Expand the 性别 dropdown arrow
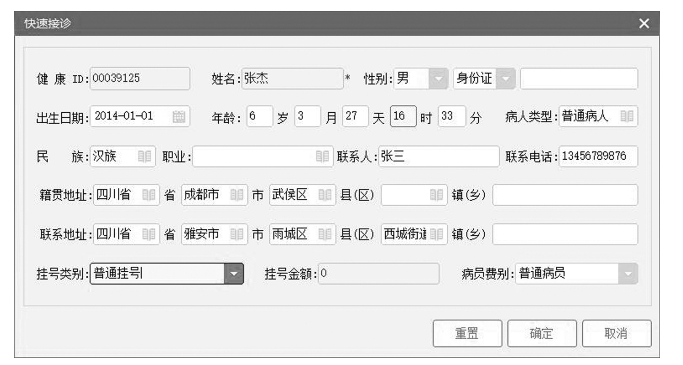This screenshot has height=365, width=683. 438,79
